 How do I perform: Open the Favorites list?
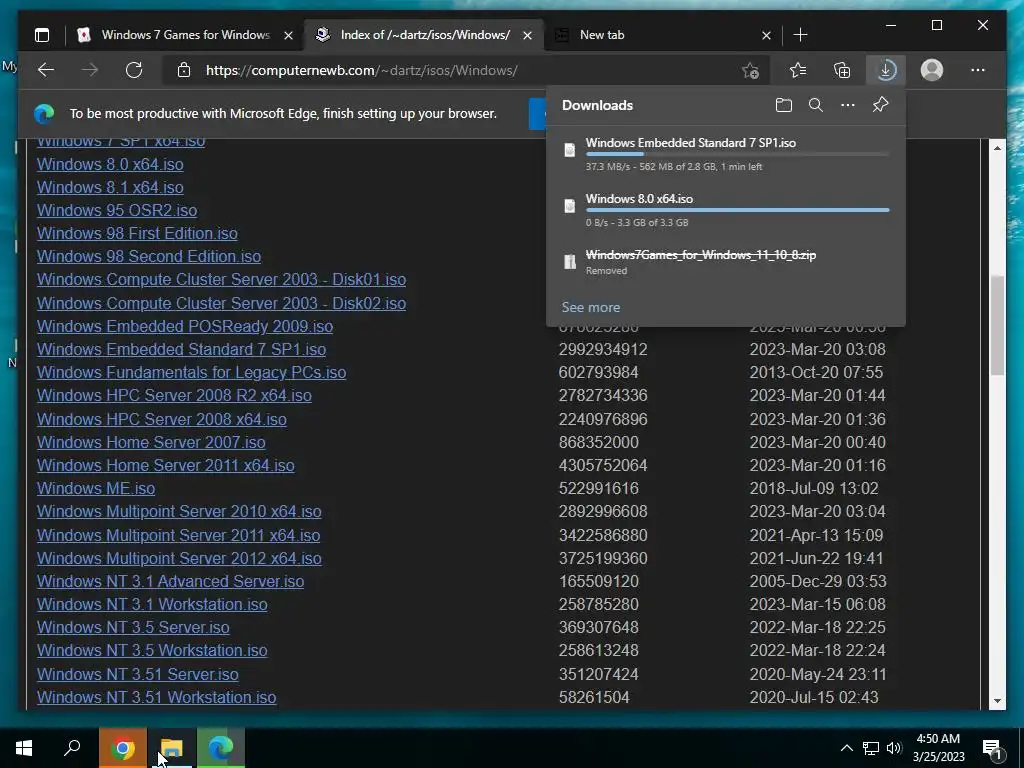pos(798,70)
